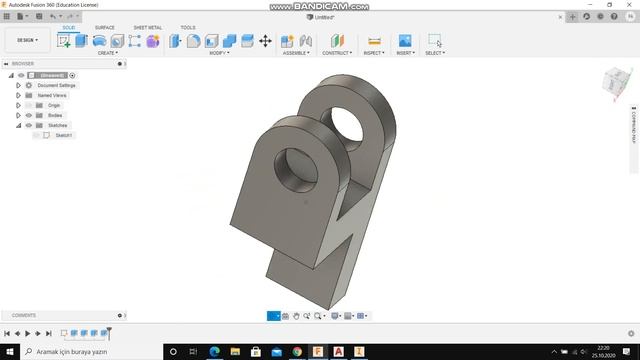Viewport: 640px width, 360px height.
Task: Play the timeline history
Action: tap(27, 333)
